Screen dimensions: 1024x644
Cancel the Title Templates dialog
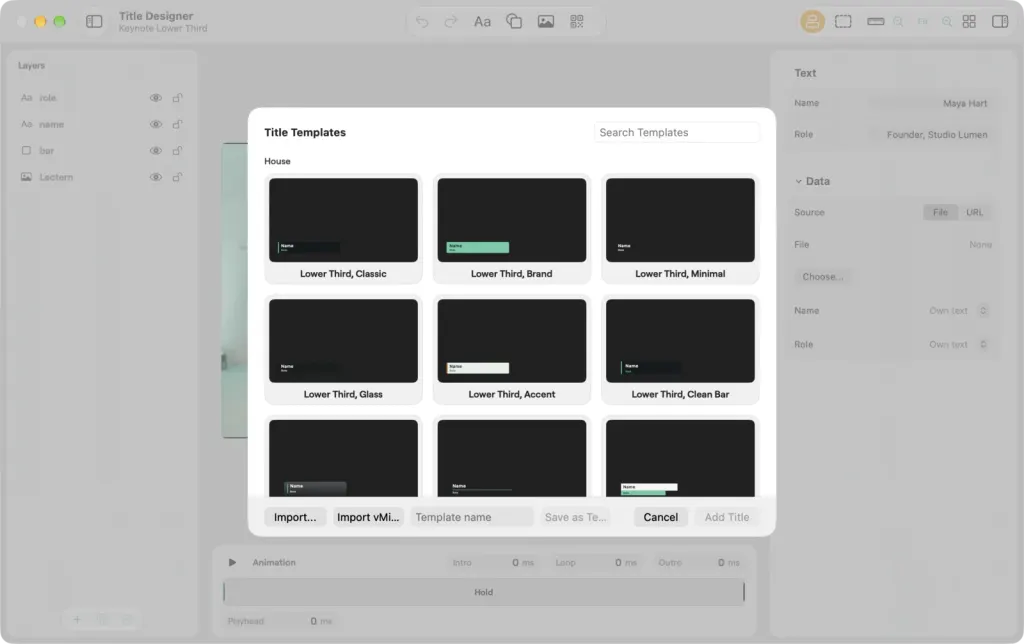[660, 517]
